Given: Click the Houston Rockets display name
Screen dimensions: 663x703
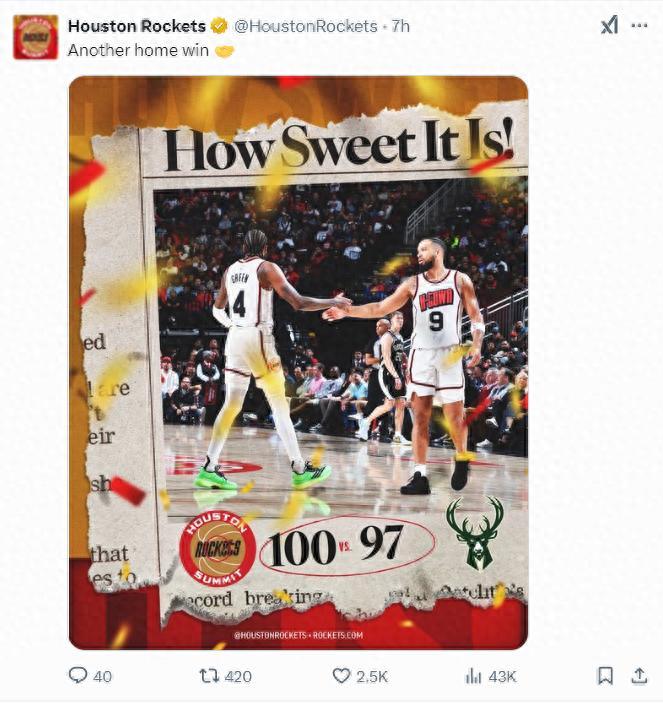Looking at the screenshot, I should coord(137,26).
